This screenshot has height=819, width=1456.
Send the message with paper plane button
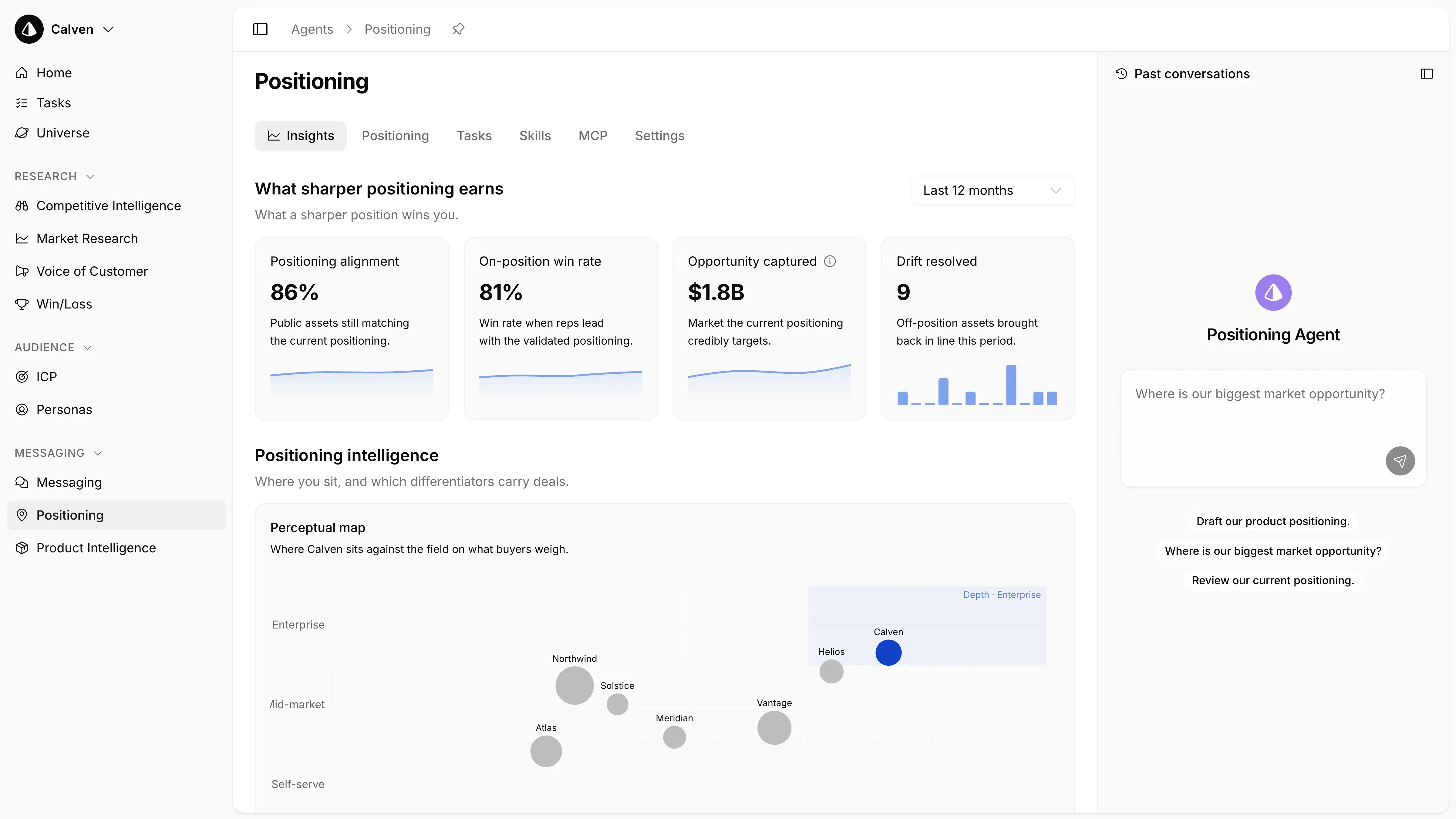tap(1400, 461)
